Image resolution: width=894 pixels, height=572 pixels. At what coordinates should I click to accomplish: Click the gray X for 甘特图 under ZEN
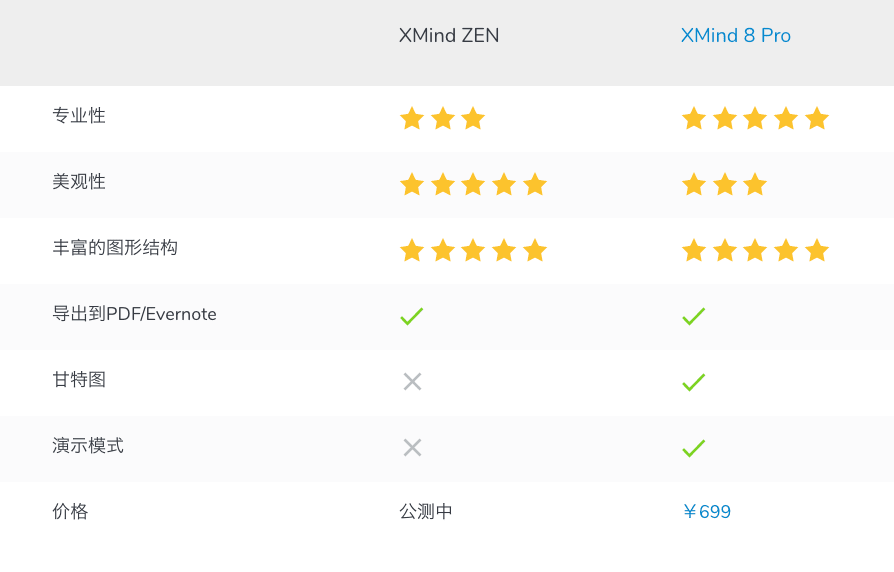point(412,381)
